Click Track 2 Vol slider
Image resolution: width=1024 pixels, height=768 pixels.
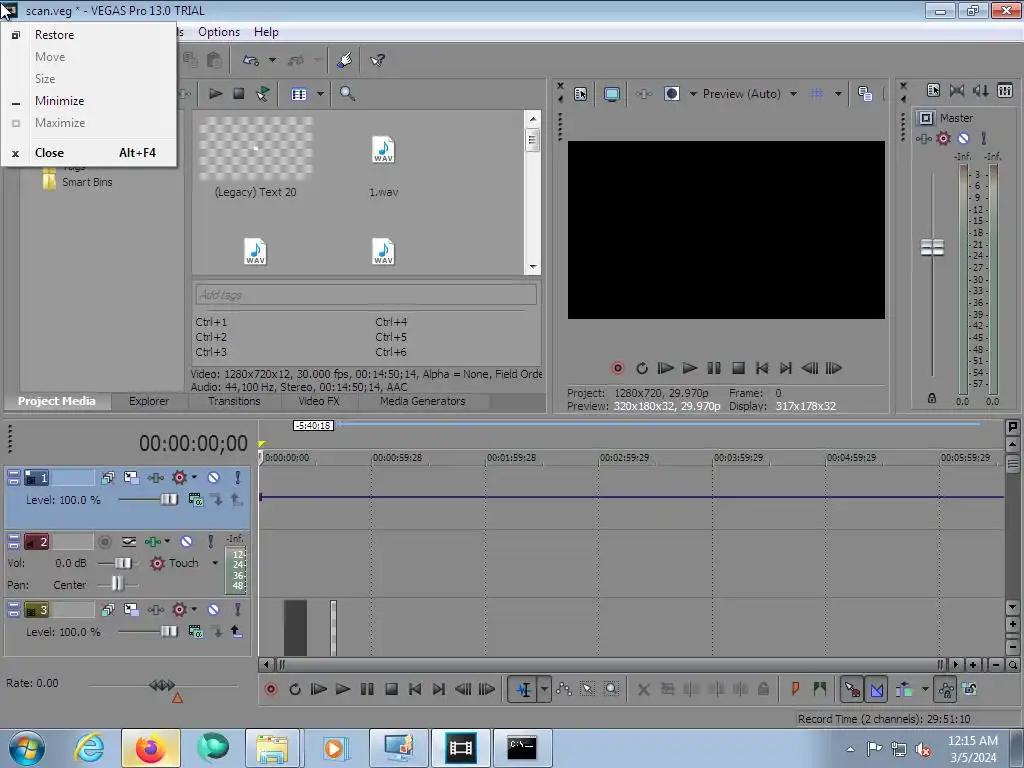point(123,563)
